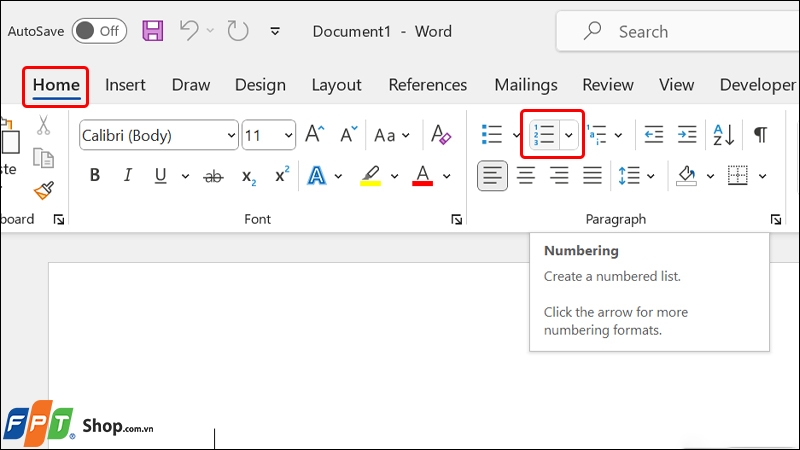Image resolution: width=800 pixels, height=450 pixels.
Task: Toggle Superscript formatting
Action: (282, 175)
